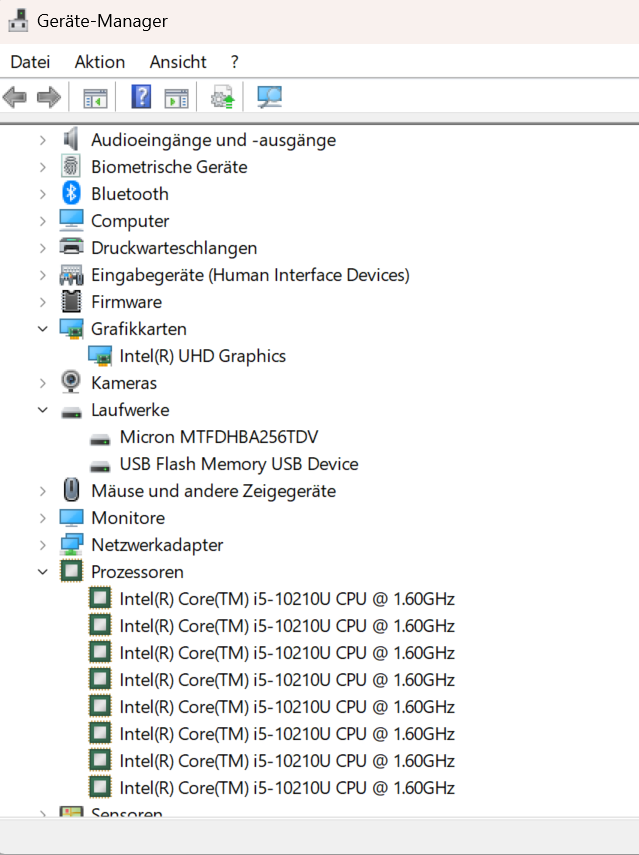Click the Geräte-Manager title bar icon
639x855 pixels.
coord(18,21)
